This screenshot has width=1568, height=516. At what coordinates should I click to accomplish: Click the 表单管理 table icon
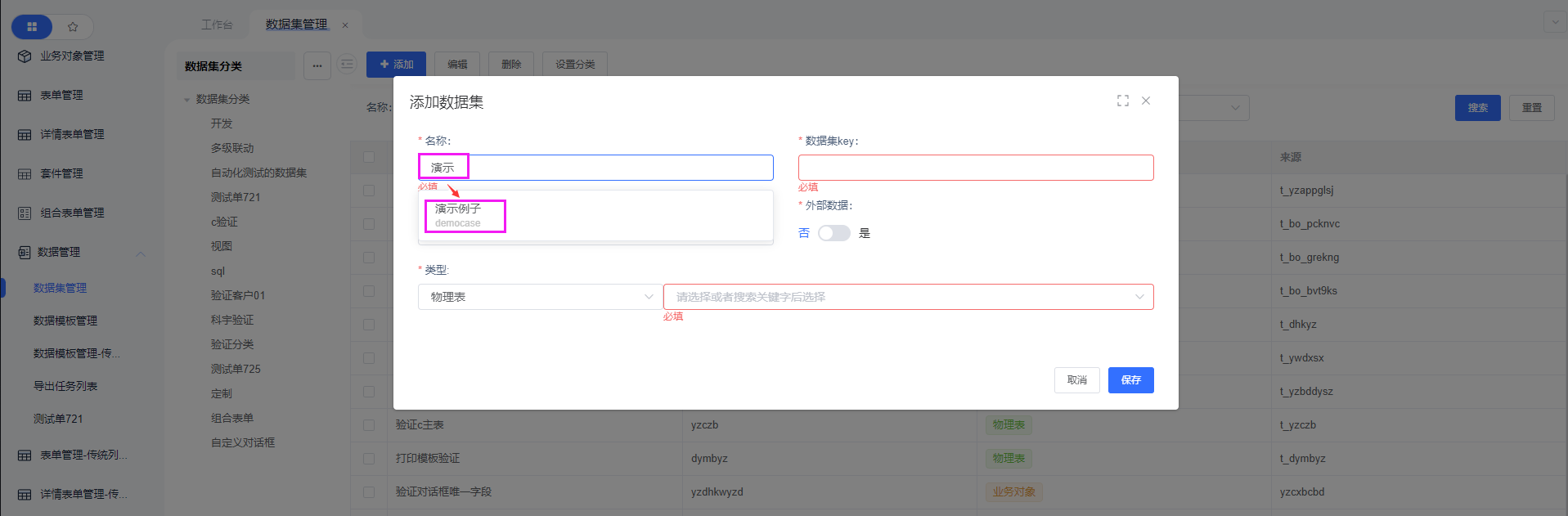[25, 96]
